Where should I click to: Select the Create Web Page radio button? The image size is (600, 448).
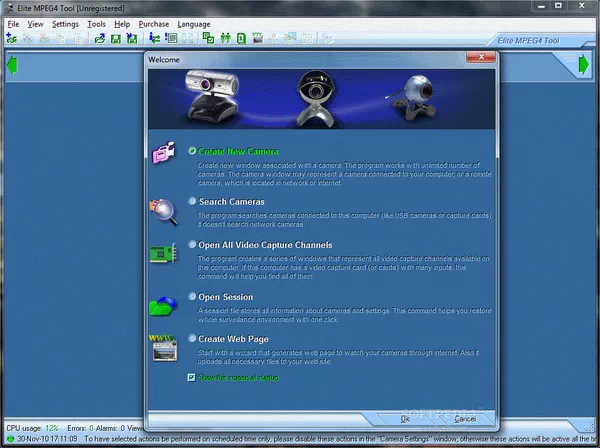tap(192, 338)
